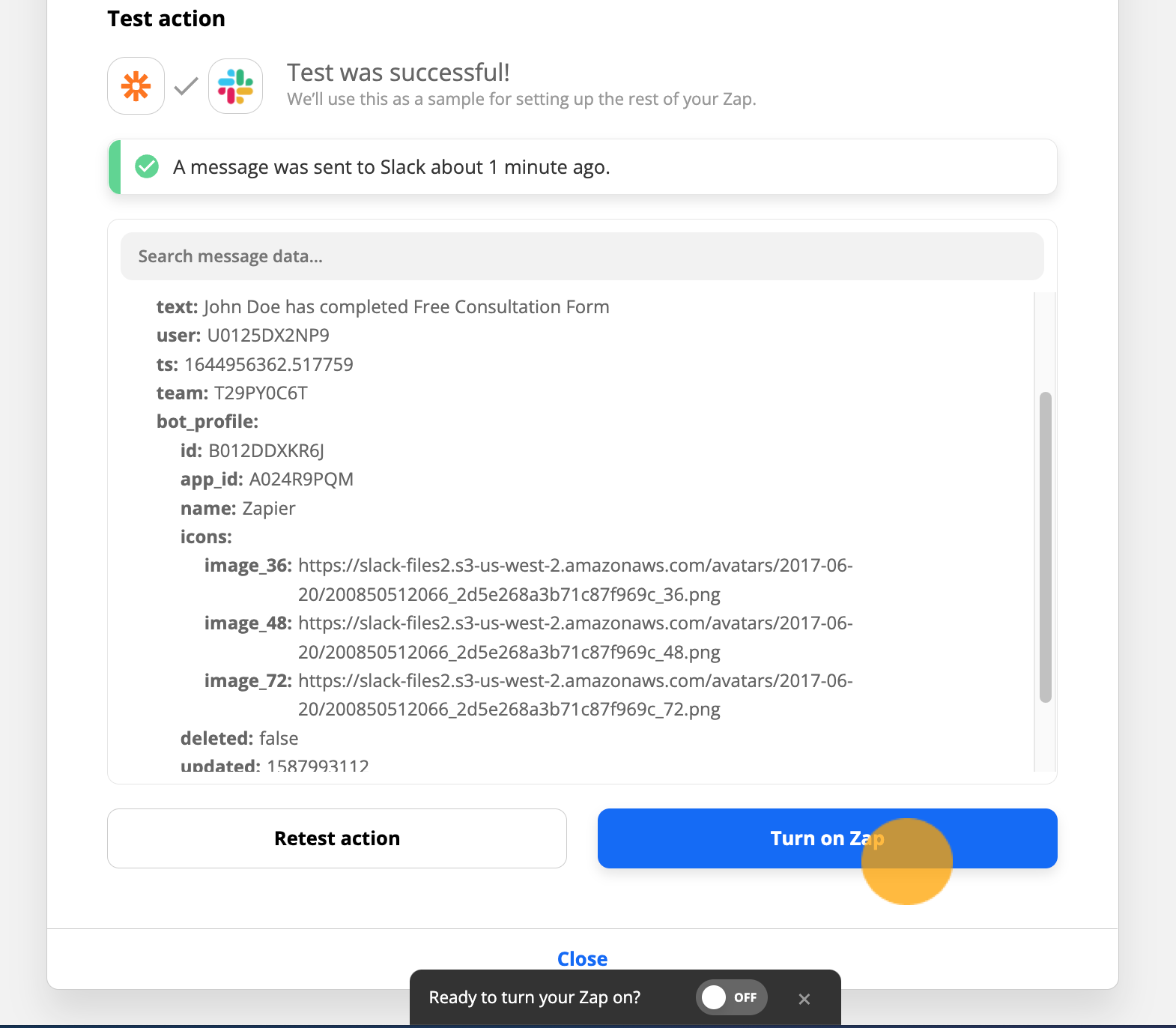
Task: Focus the Search message data field
Action: (x=582, y=256)
